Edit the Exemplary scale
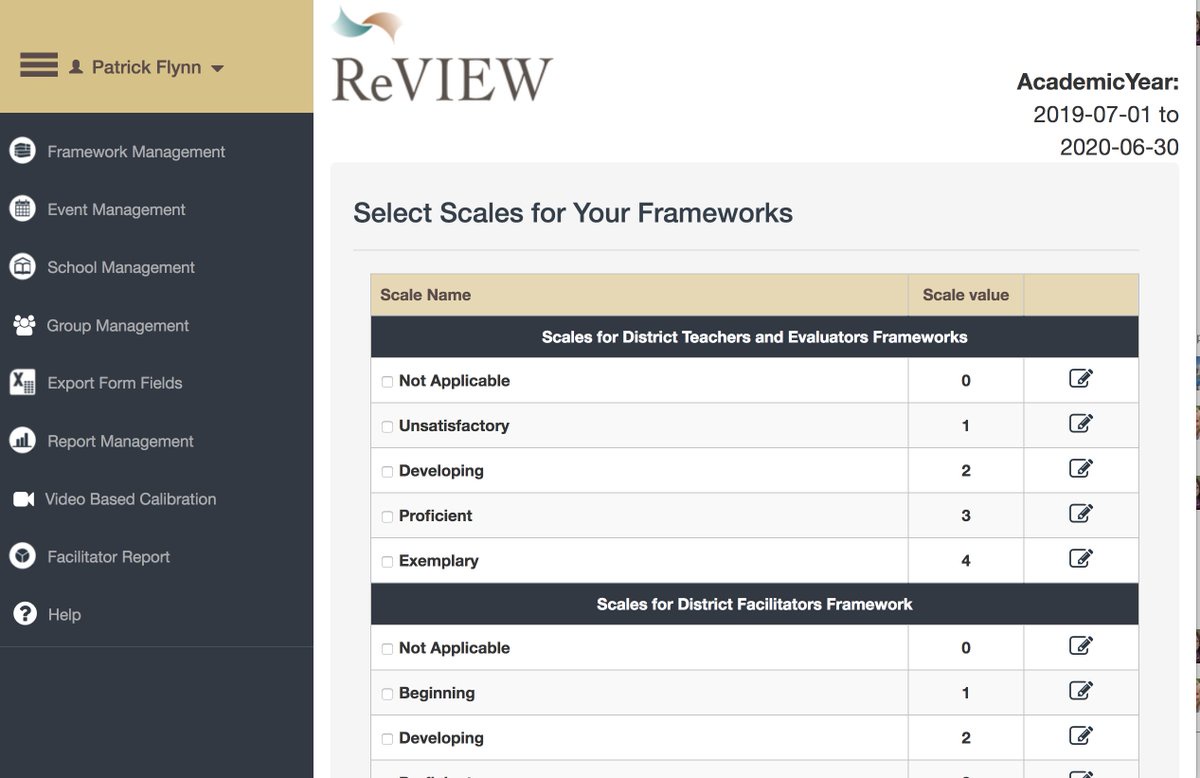 (1080, 559)
